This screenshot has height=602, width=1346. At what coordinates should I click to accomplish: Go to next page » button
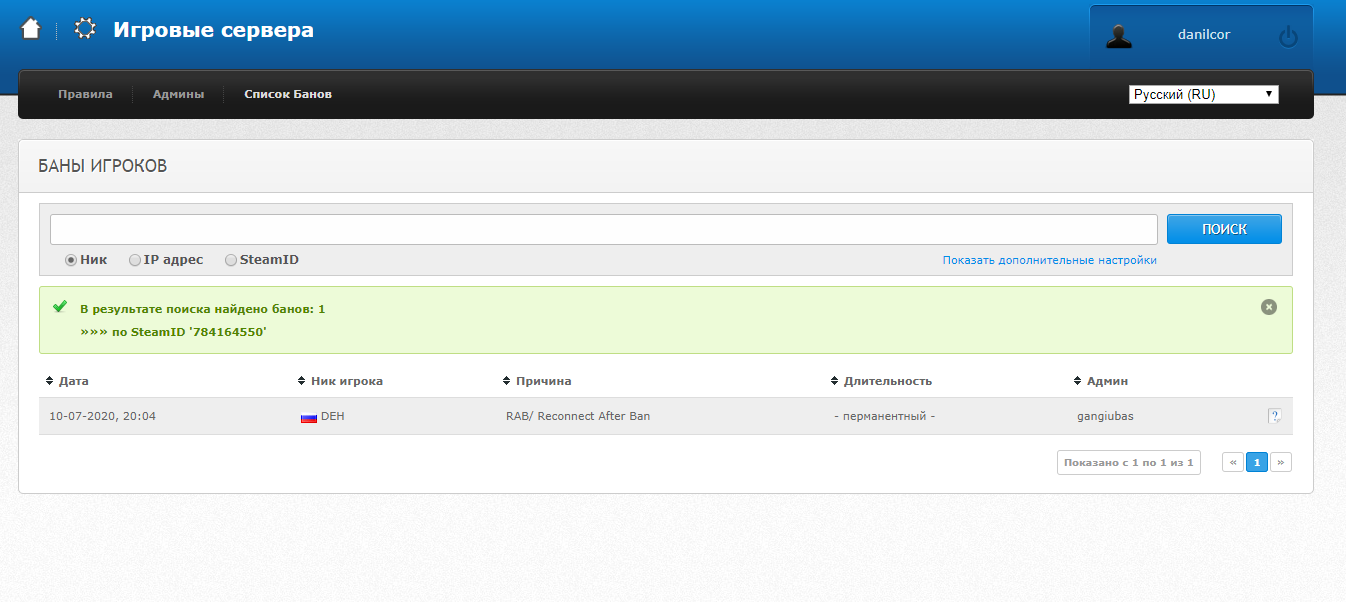coord(1281,462)
